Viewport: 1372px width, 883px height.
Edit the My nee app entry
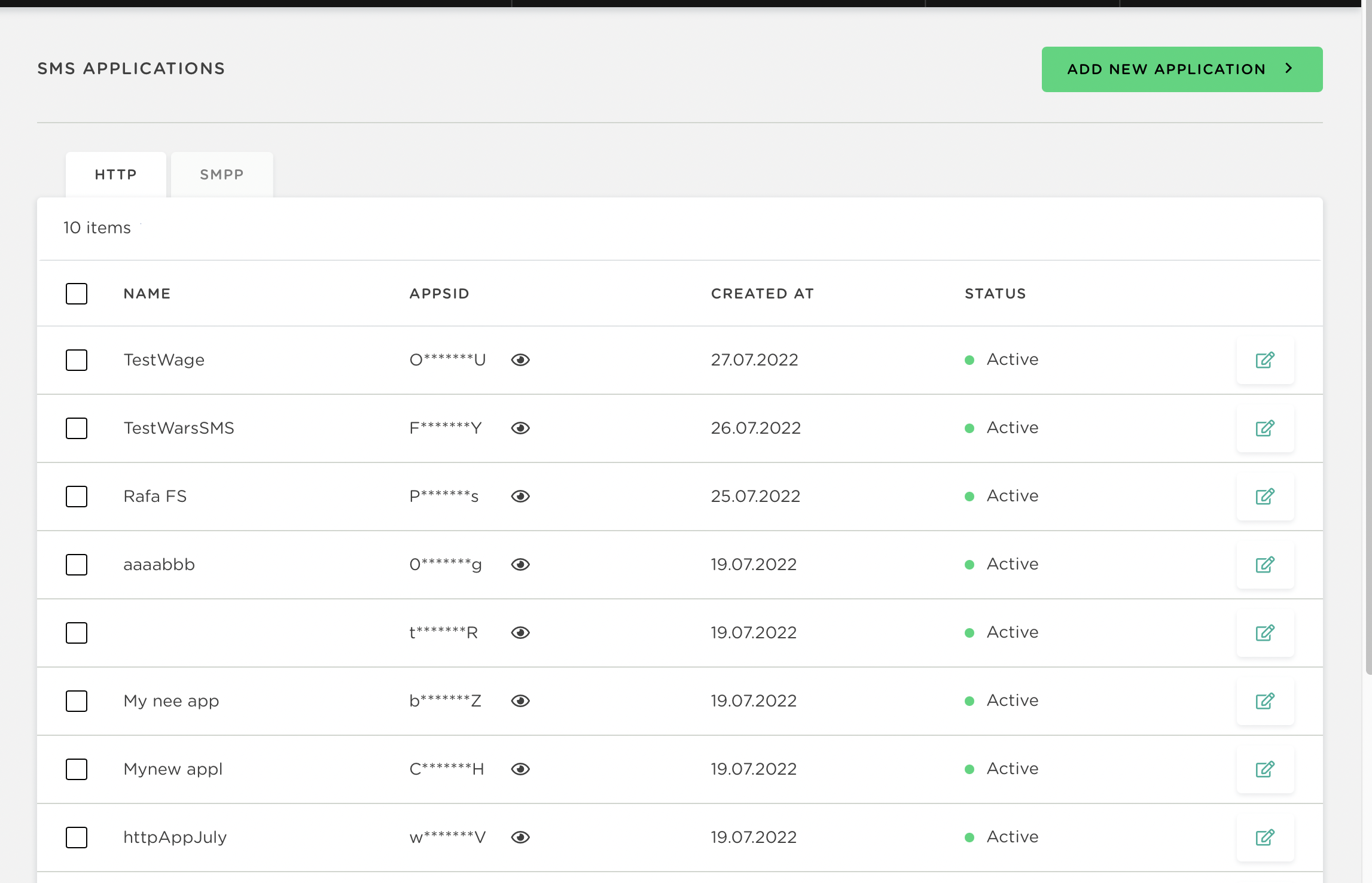(x=1264, y=701)
